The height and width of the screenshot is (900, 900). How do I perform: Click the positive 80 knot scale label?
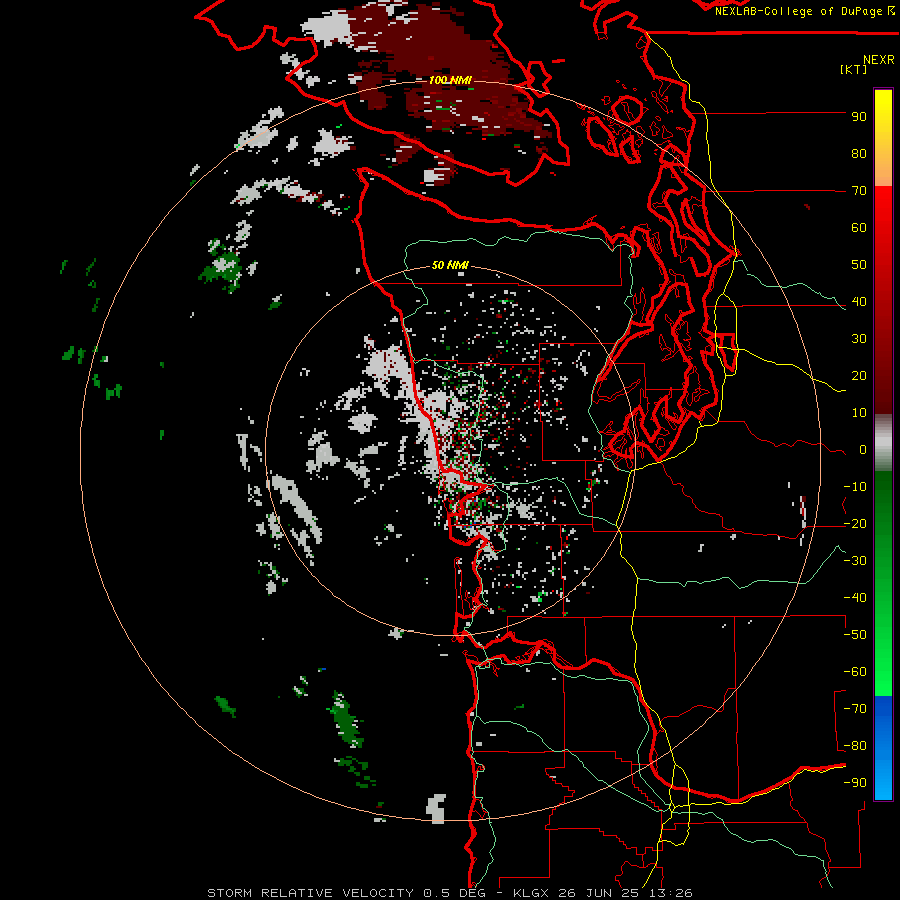(x=859, y=154)
